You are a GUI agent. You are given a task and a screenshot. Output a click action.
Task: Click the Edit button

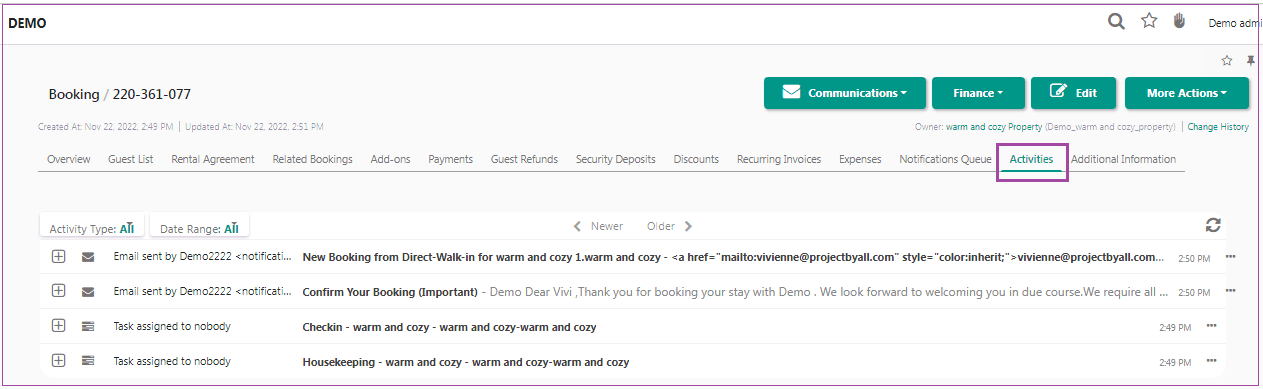(x=1074, y=93)
